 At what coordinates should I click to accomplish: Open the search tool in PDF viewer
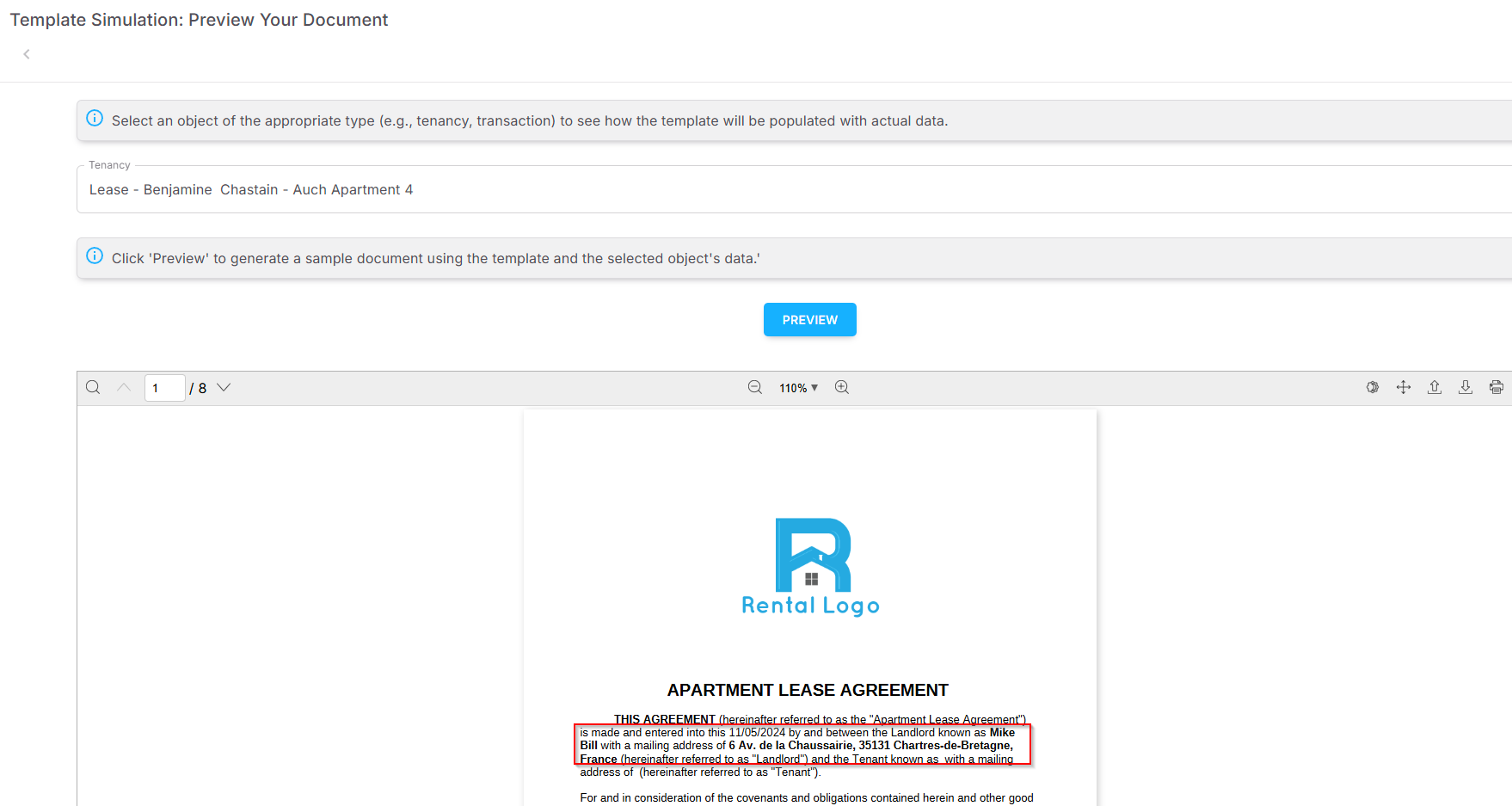pyautogui.click(x=93, y=388)
